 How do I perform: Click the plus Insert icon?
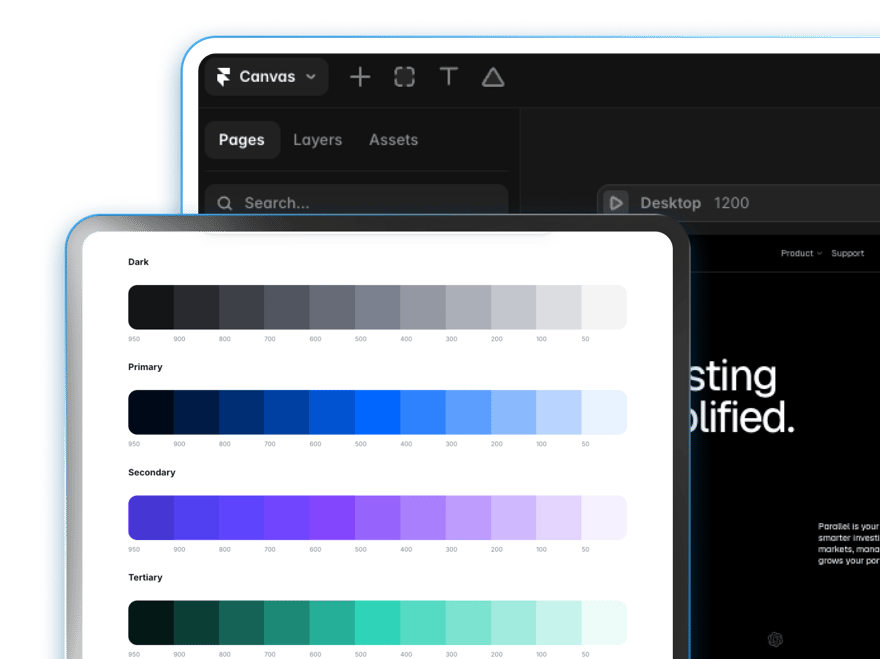(x=360, y=77)
